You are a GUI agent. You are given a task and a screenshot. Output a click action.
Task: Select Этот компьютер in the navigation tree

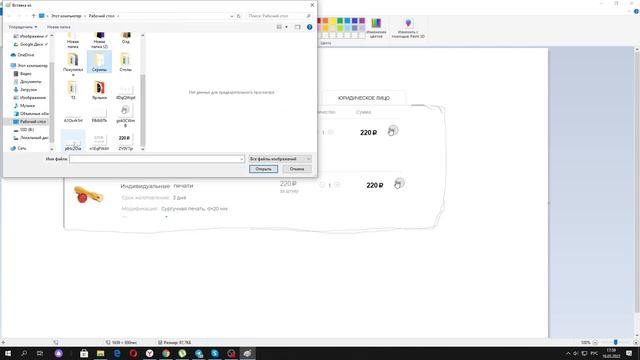click(29, 65)
